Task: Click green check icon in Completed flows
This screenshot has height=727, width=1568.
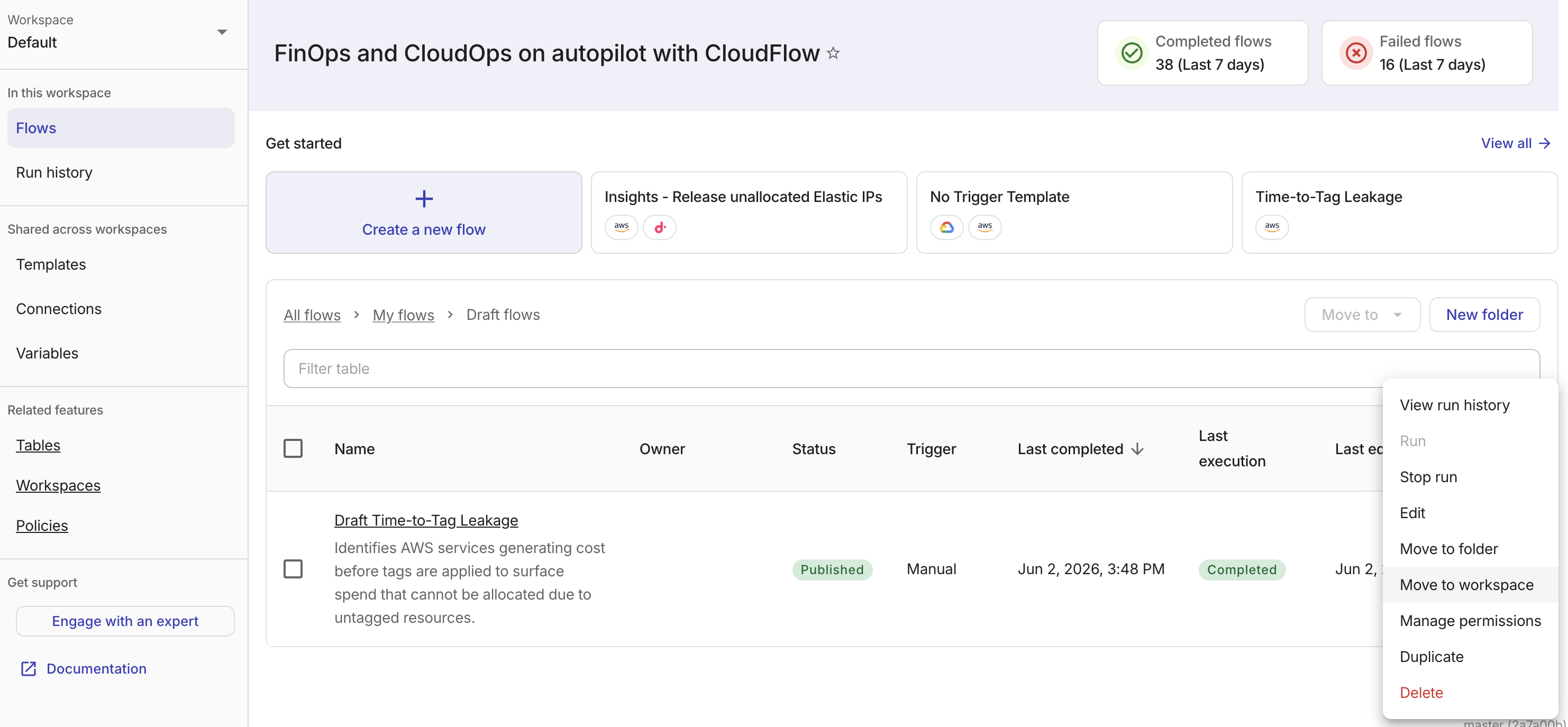Action: [1132, 53]
